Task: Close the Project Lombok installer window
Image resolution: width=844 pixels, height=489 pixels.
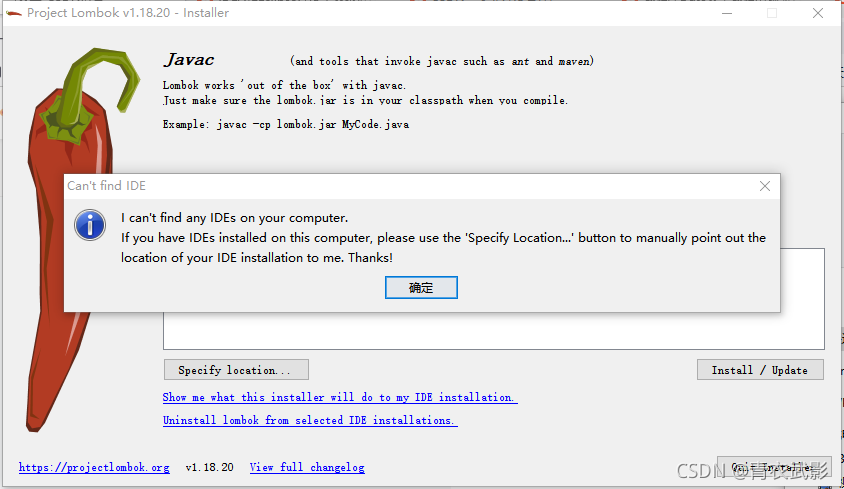Action: pos(818,13)
